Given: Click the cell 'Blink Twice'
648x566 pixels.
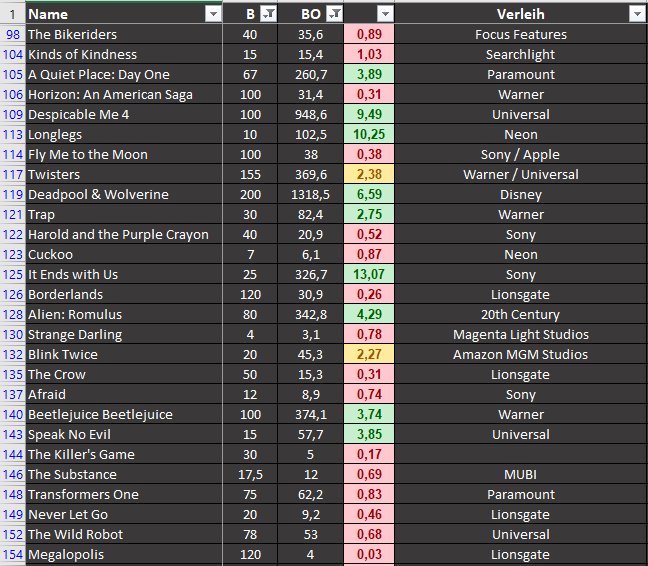Looking at the screenshot, I should pos(124,354).
